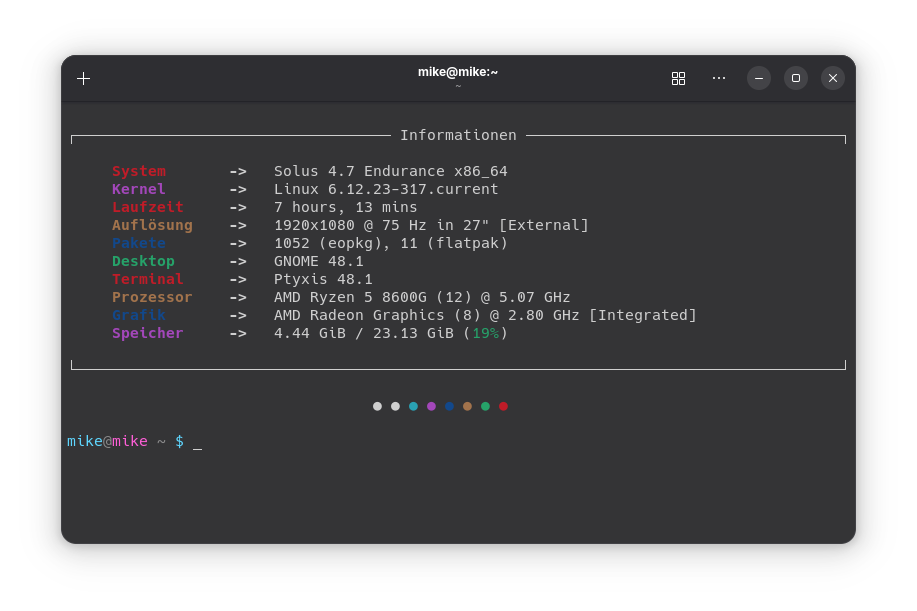Click the 1920x1080 @ 75 Hz resolution value
The image size is (917, 611).
(431, 225)
